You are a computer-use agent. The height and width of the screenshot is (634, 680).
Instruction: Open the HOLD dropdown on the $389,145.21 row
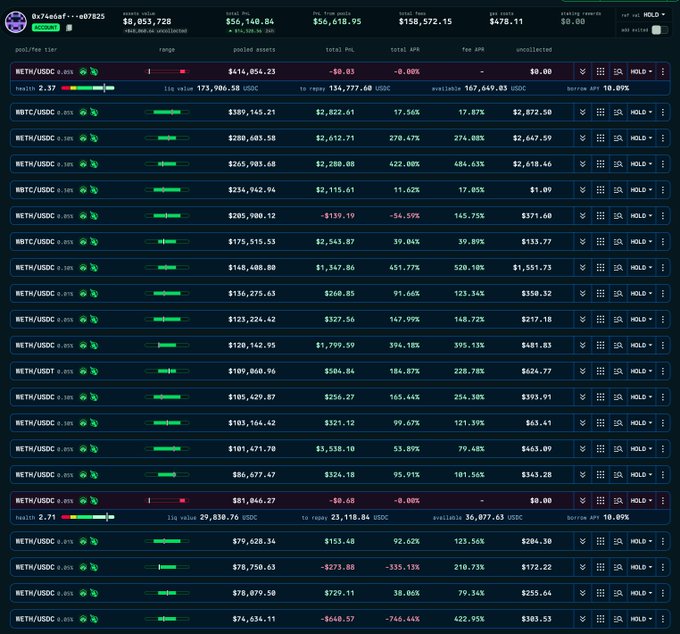(x=641, y=112)
